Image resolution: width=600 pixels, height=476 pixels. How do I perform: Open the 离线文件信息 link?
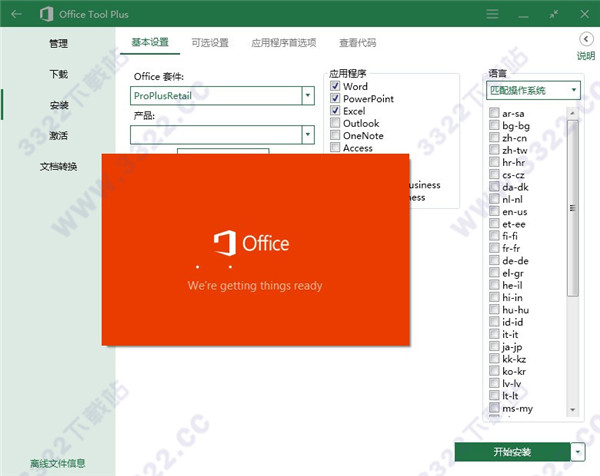tap(57, 463)
